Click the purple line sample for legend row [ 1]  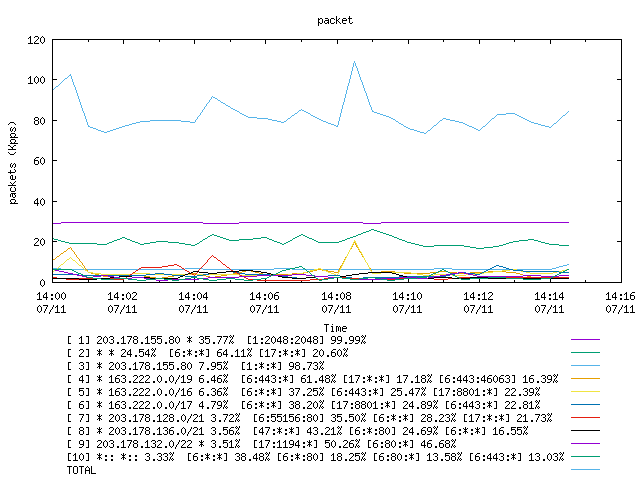585,340
